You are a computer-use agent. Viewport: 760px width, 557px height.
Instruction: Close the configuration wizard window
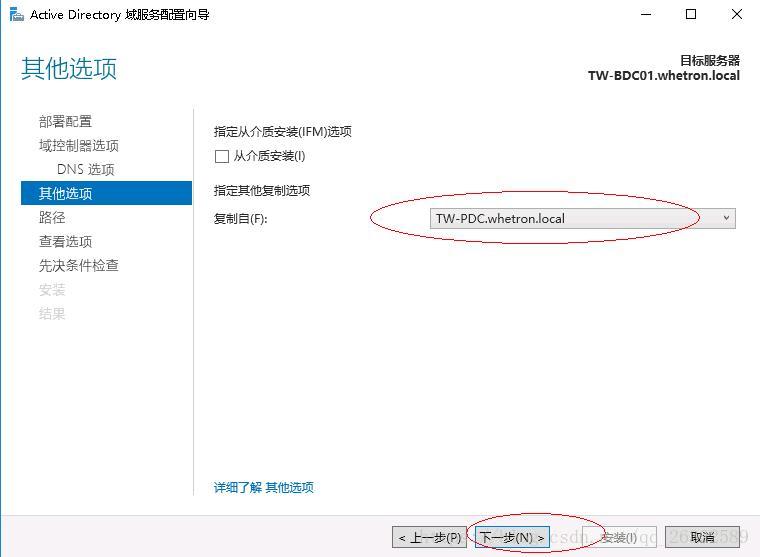[737, 15]
